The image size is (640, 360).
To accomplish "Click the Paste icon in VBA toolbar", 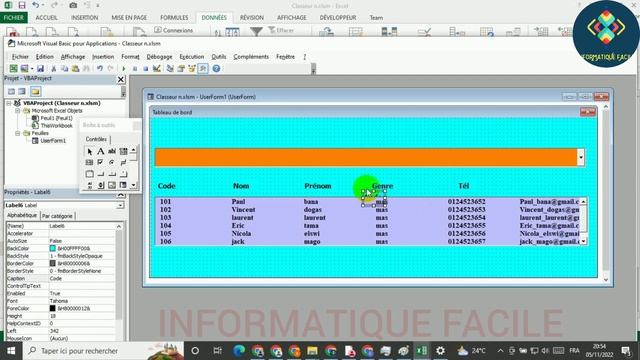I will coord(76,69).
